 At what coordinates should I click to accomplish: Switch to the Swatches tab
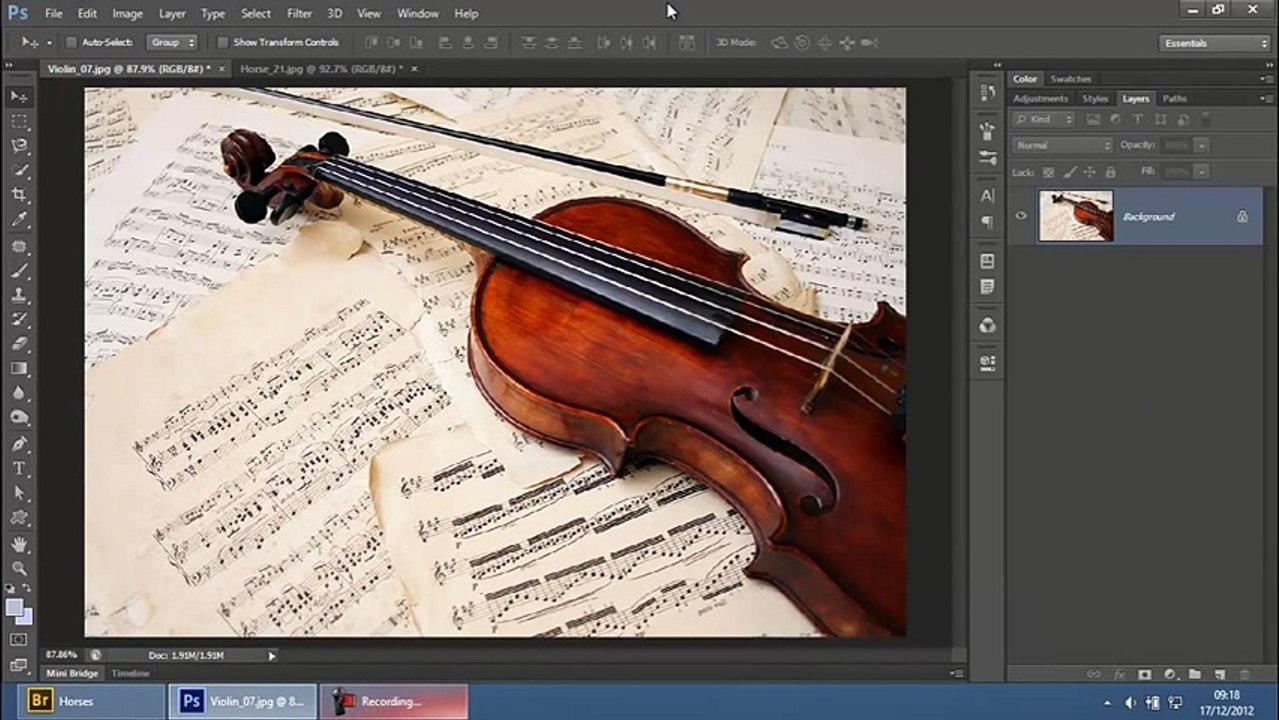(x=1071, y=79)
